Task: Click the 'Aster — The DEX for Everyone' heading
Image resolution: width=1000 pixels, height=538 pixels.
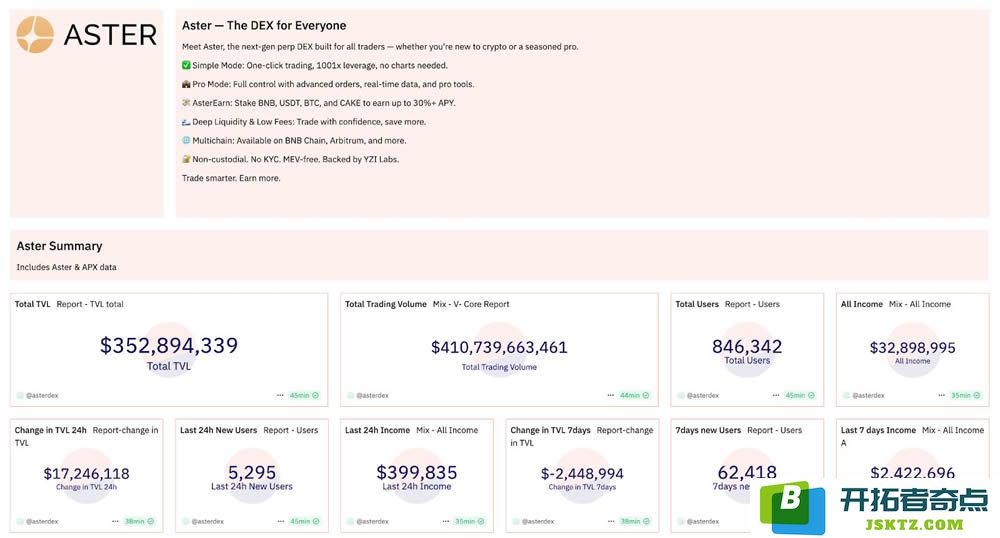Action: [x=264, y=25]
